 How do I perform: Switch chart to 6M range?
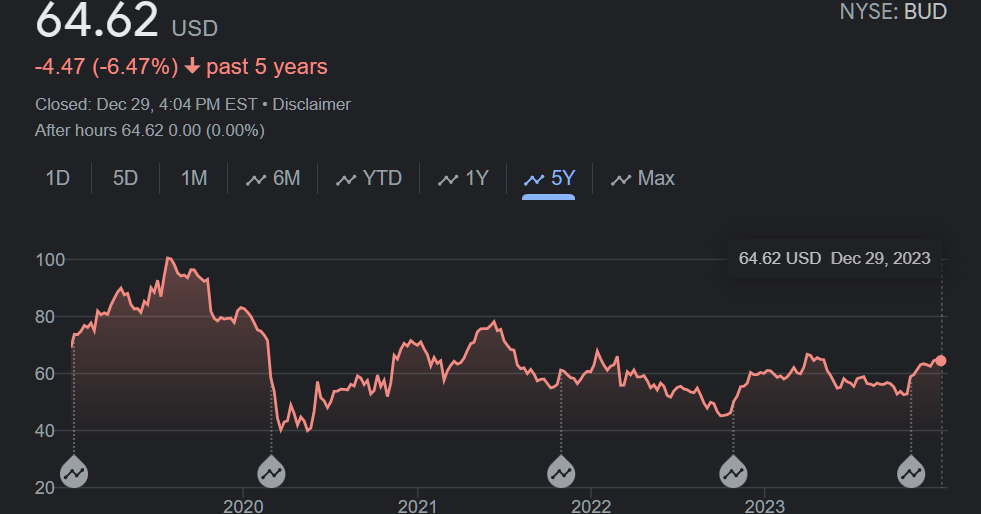273,178
